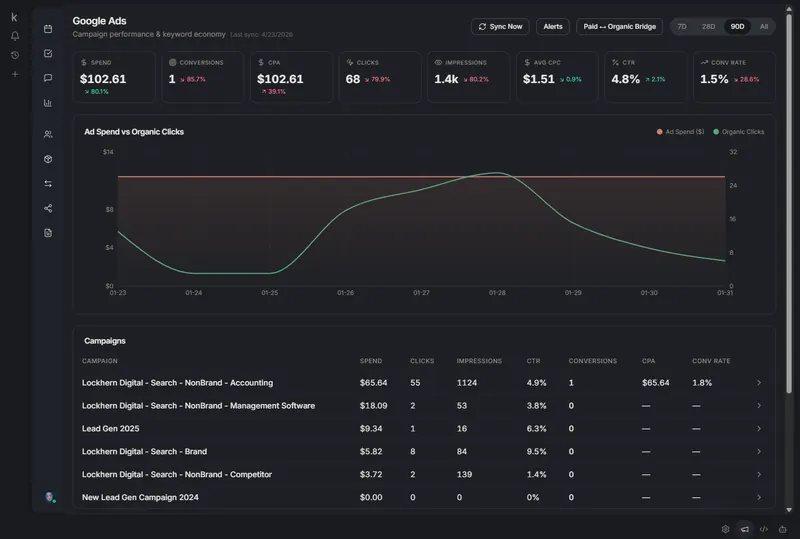The image size is (800, 539).
Task: Select the All time range
Action: 764,27
